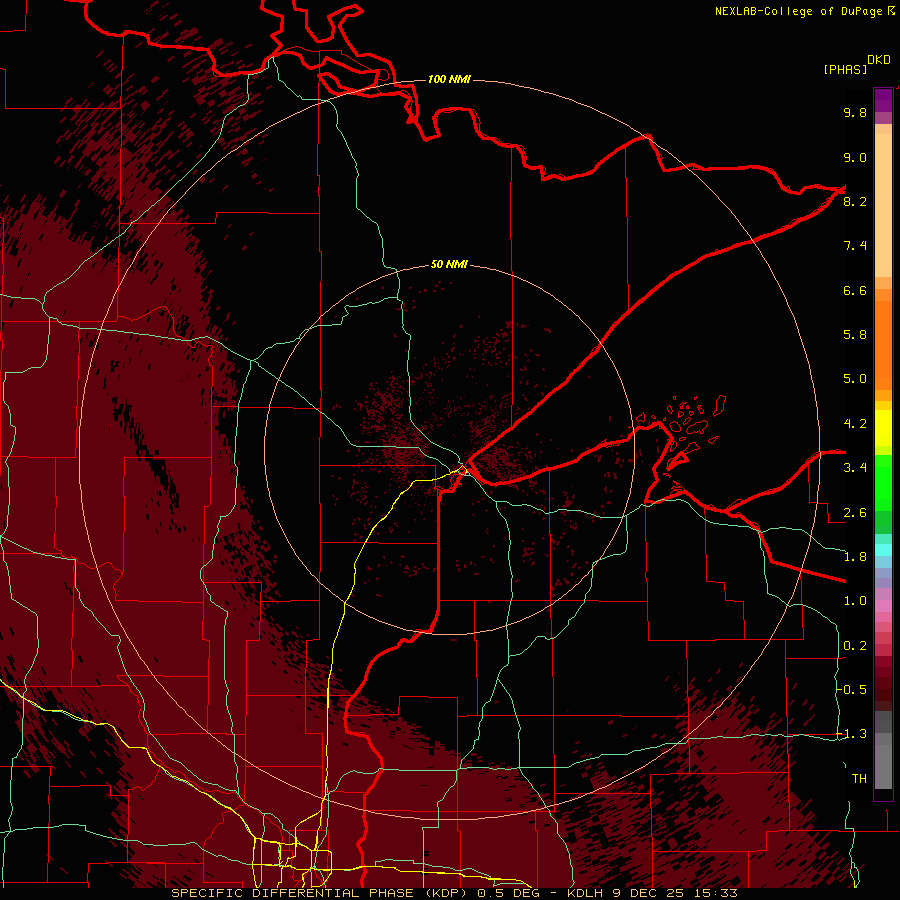Image resolution: width=900 pixels, height=900 pixels.
Task: Click the 0.2 scale value
Action: pyautogui.click(x=855, y=646)
